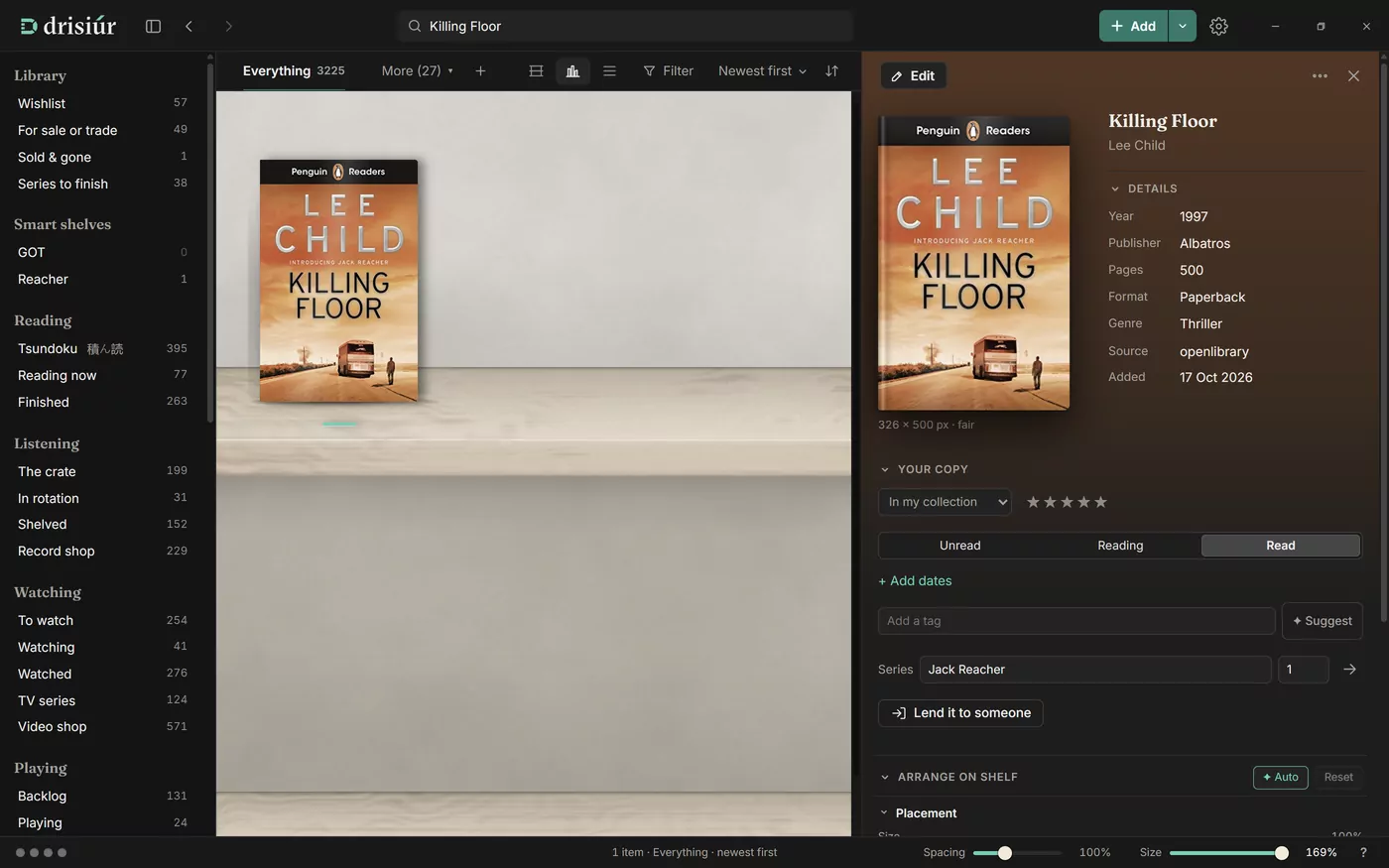Toggle the sidebar panel icon
1389x868 pixels.
pyautogui.click(x=153, y=26)
